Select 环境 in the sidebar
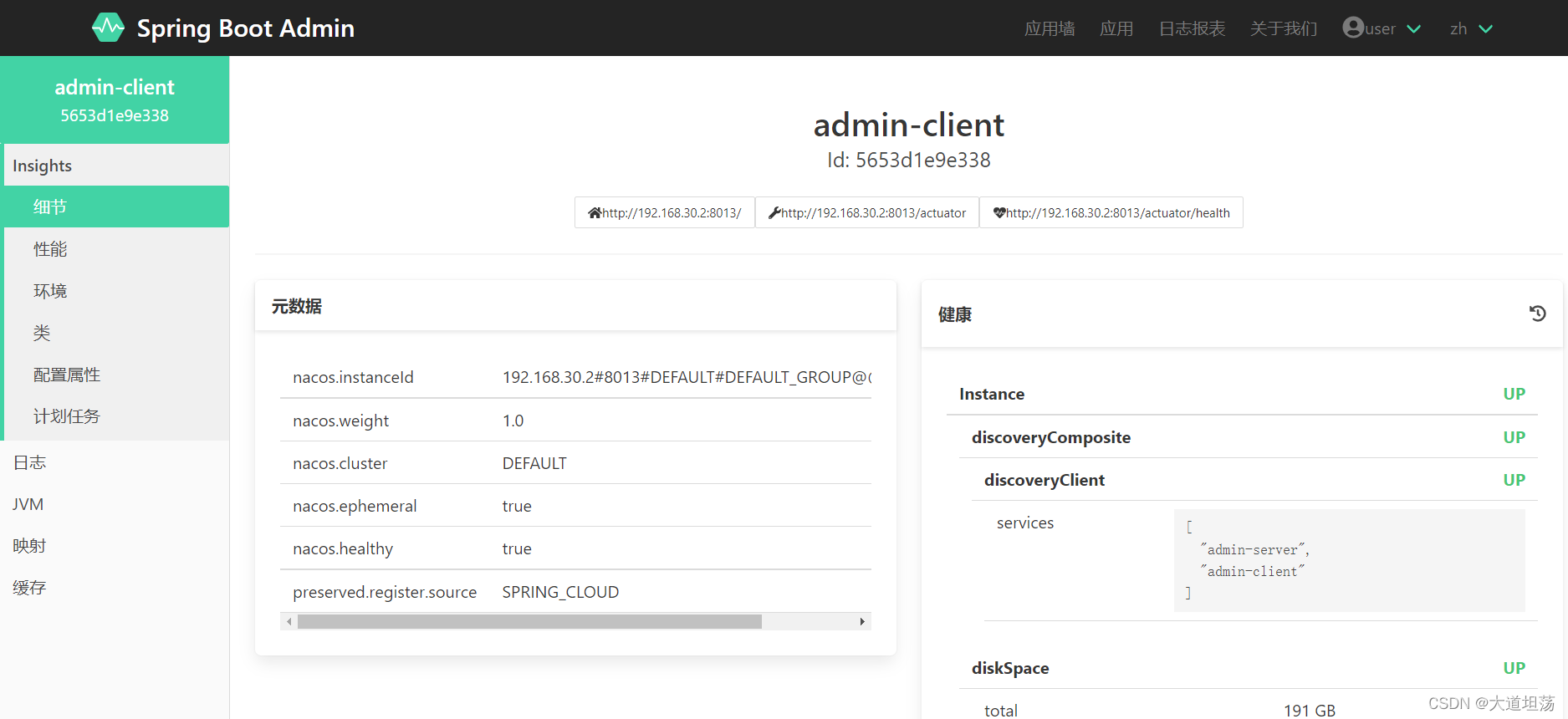 coord(116,290)
